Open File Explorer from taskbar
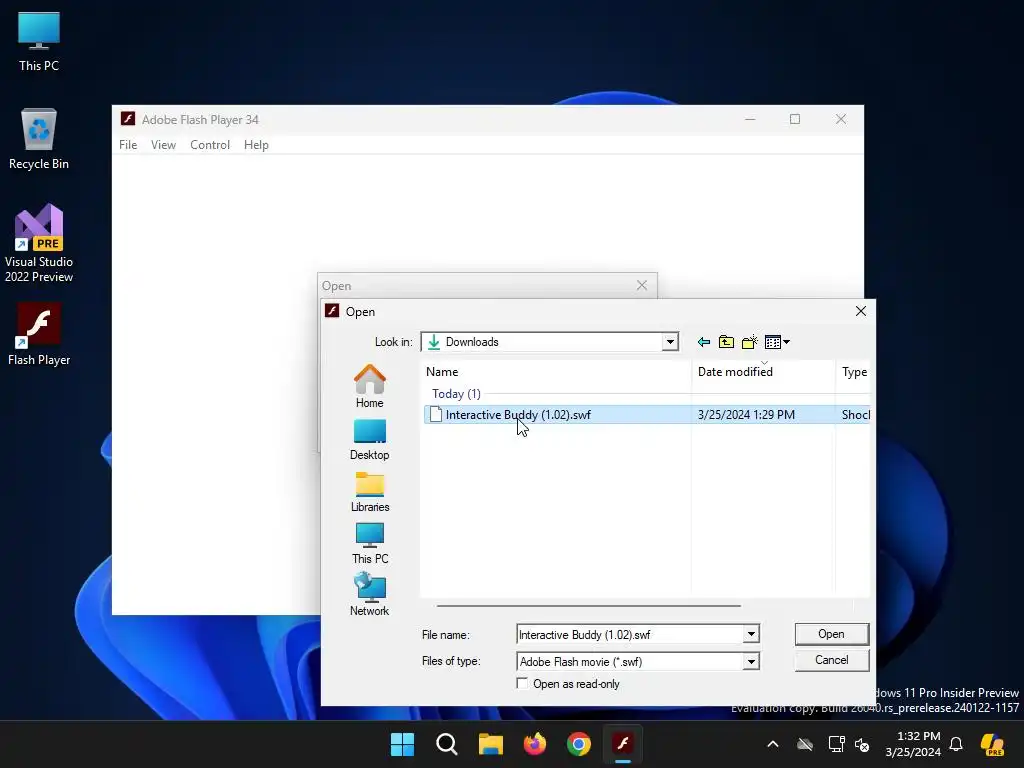Viewport: 1024px width, 768px height. click(x=490, y=744)
